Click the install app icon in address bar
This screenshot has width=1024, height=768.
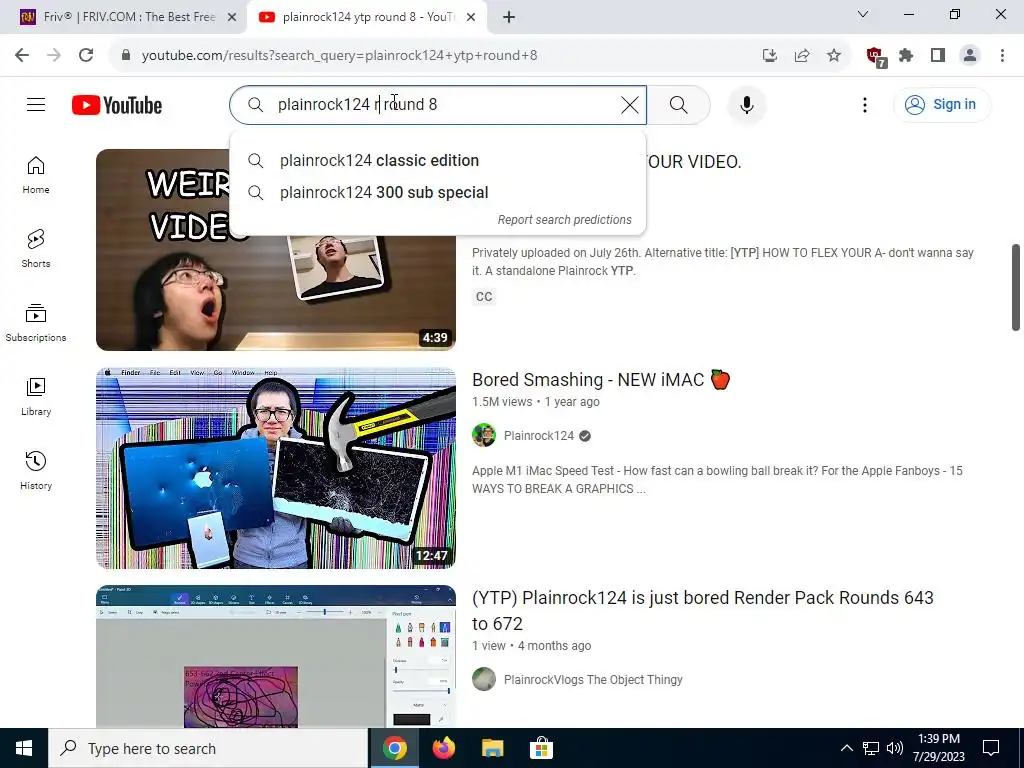coord(770,56)
